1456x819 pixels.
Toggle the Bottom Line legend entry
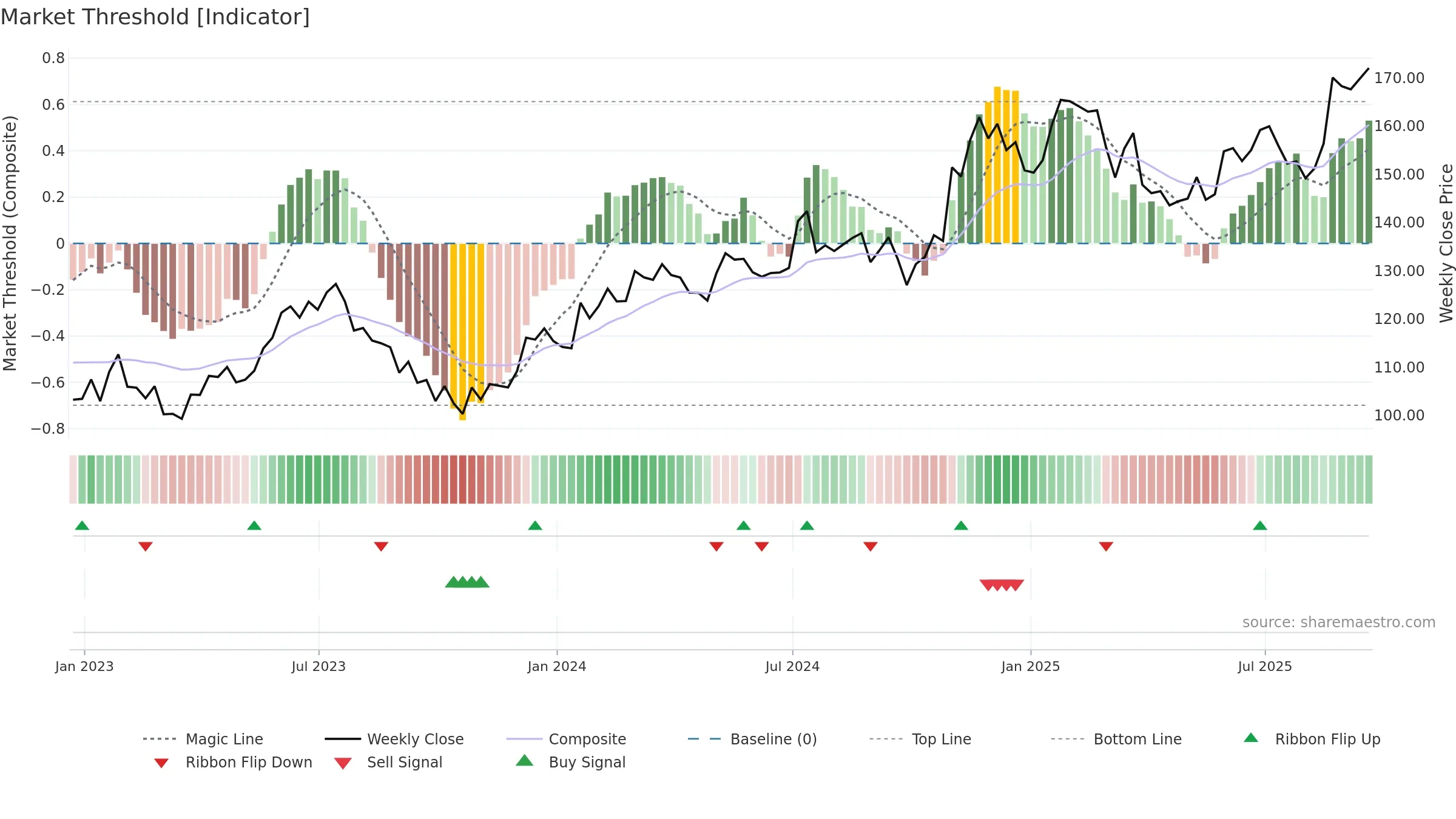point(1116,739)
